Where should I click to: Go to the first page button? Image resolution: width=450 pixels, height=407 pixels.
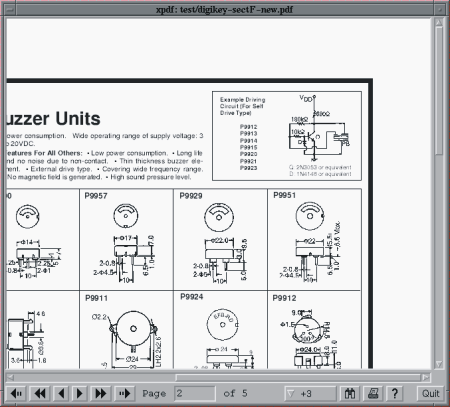(x=16, y=394)
